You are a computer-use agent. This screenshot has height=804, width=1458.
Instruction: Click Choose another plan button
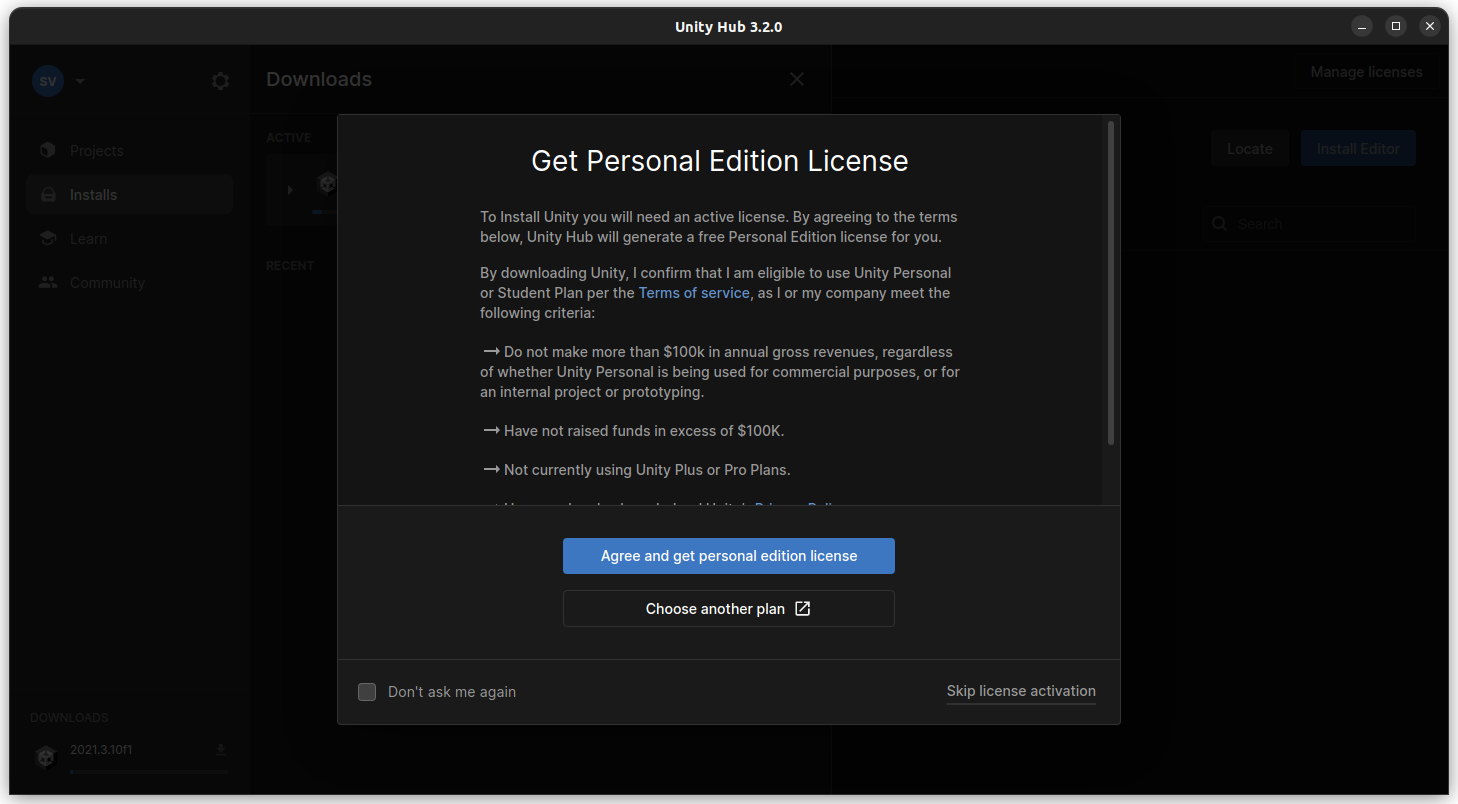tap(728, 609)
